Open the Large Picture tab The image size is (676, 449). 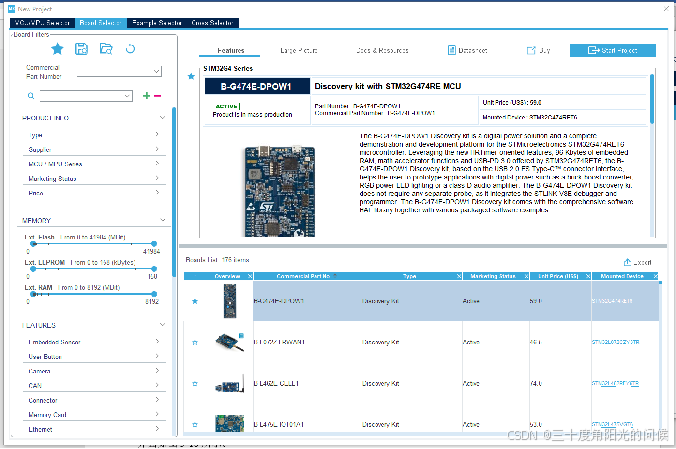(x=299, y=50)
